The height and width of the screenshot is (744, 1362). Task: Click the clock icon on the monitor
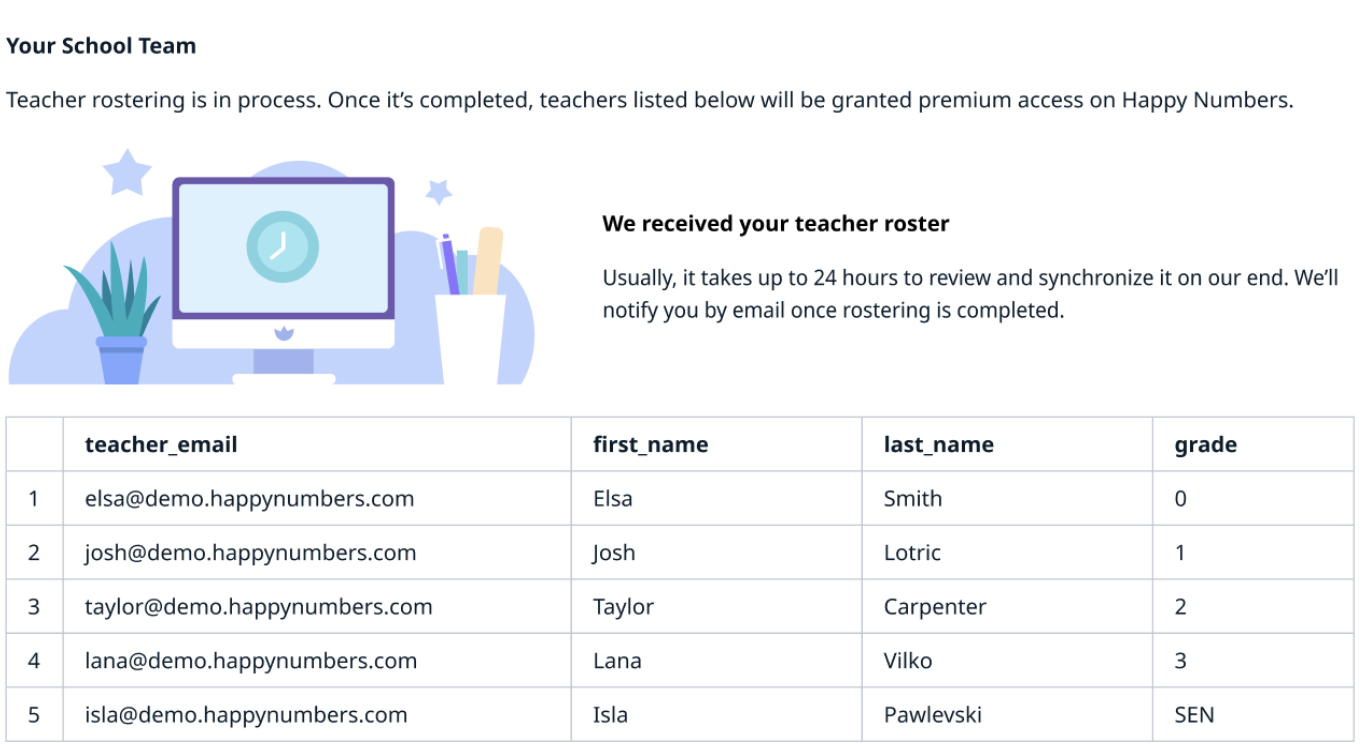283,246
